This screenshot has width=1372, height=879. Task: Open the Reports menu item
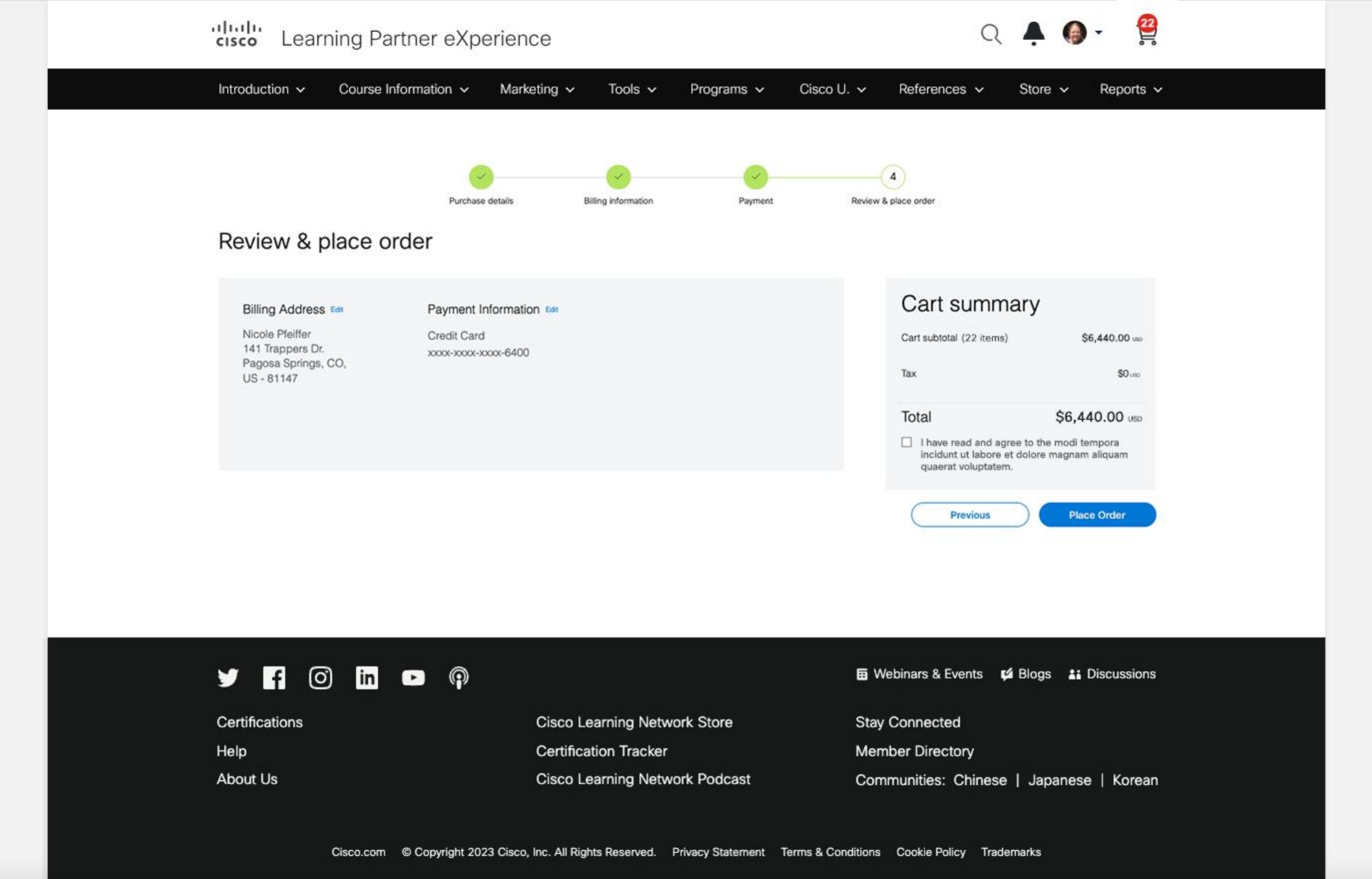[1130, 89]
